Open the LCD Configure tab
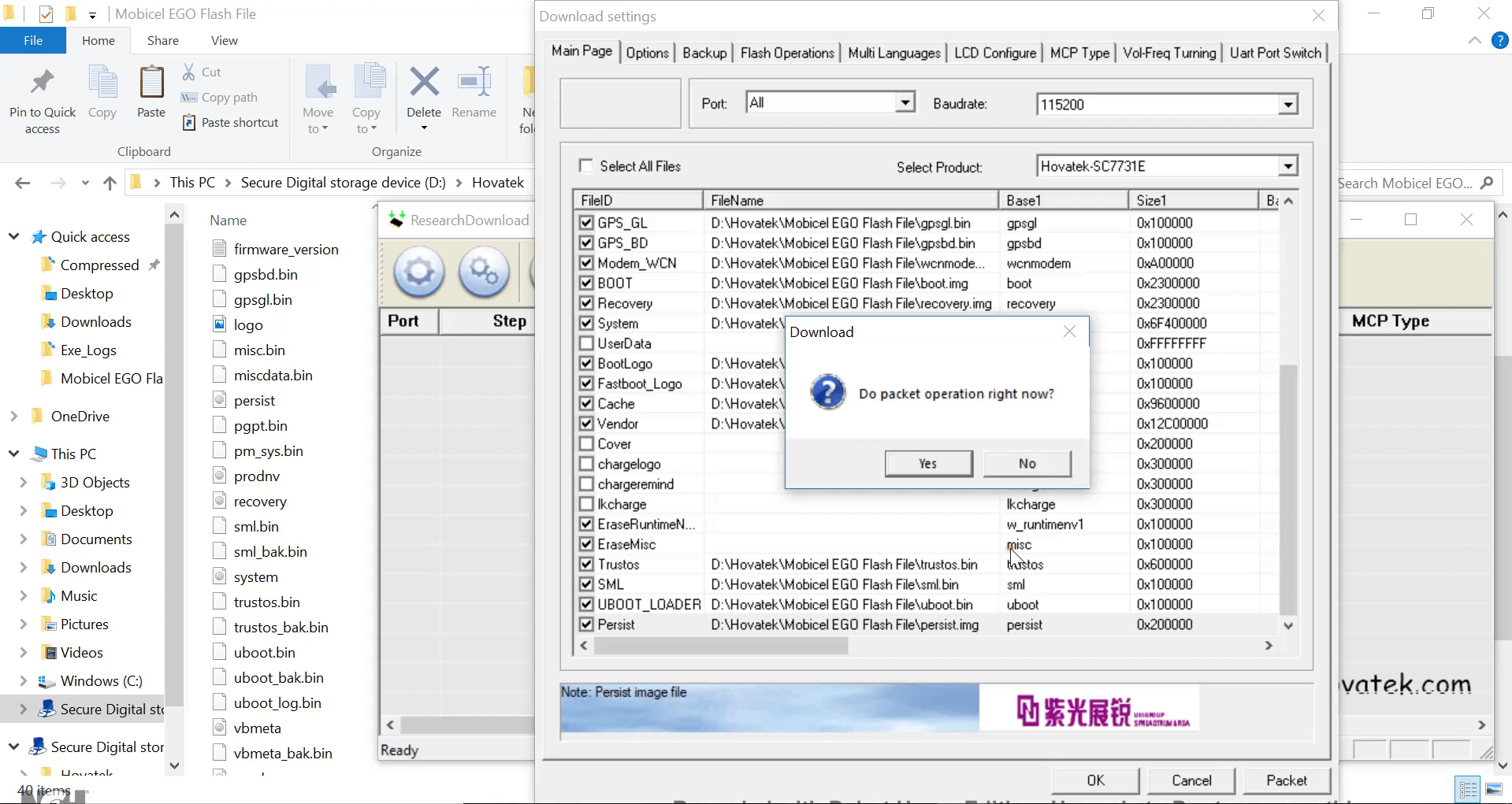1512x804 pixels. pyautogui.click(x=995, y=53)
